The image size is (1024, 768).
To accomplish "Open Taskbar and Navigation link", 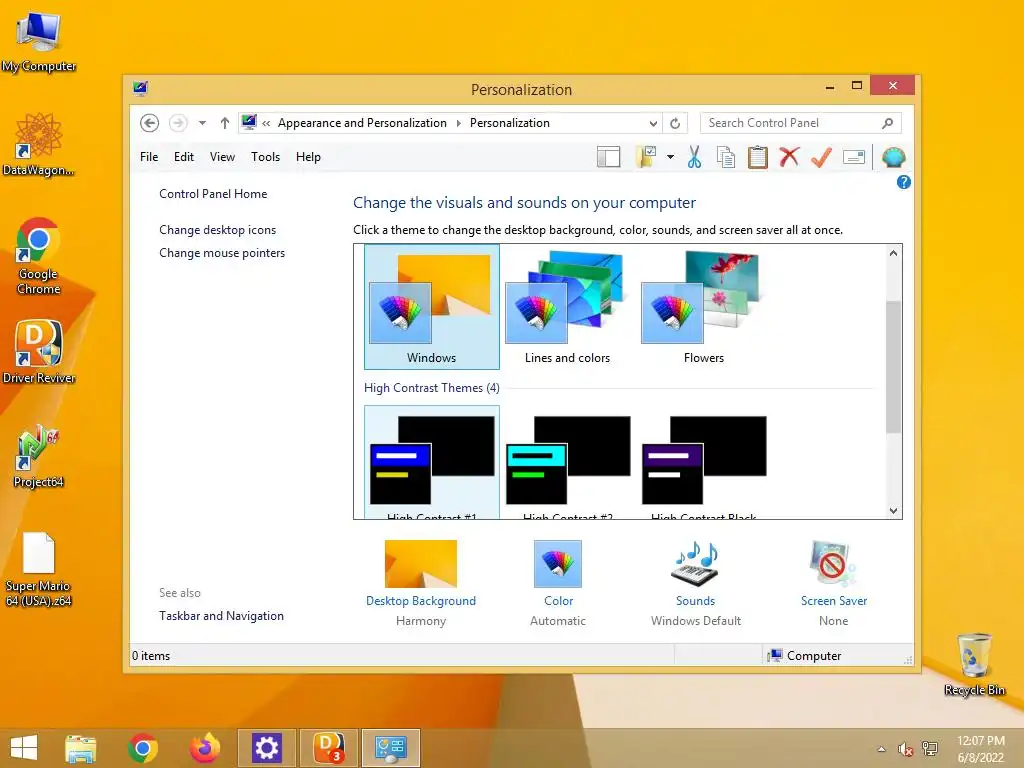I will coord(221,616).
